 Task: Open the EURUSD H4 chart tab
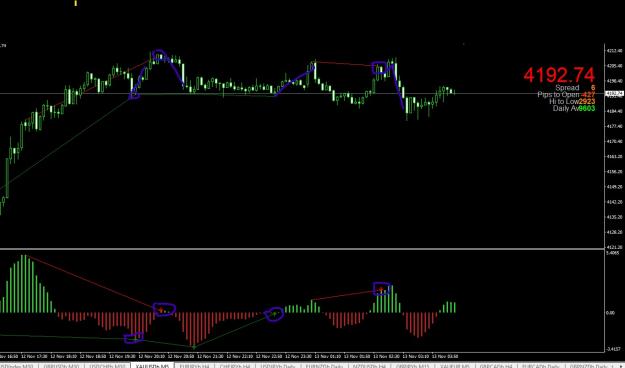point(195,365)
